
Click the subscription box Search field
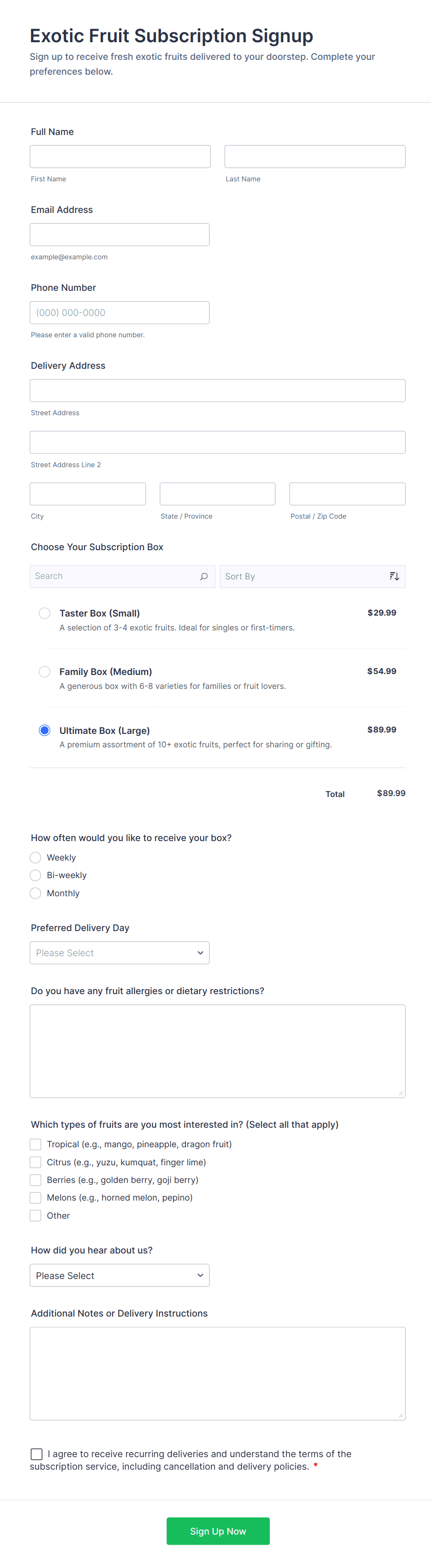click(115, 577)
